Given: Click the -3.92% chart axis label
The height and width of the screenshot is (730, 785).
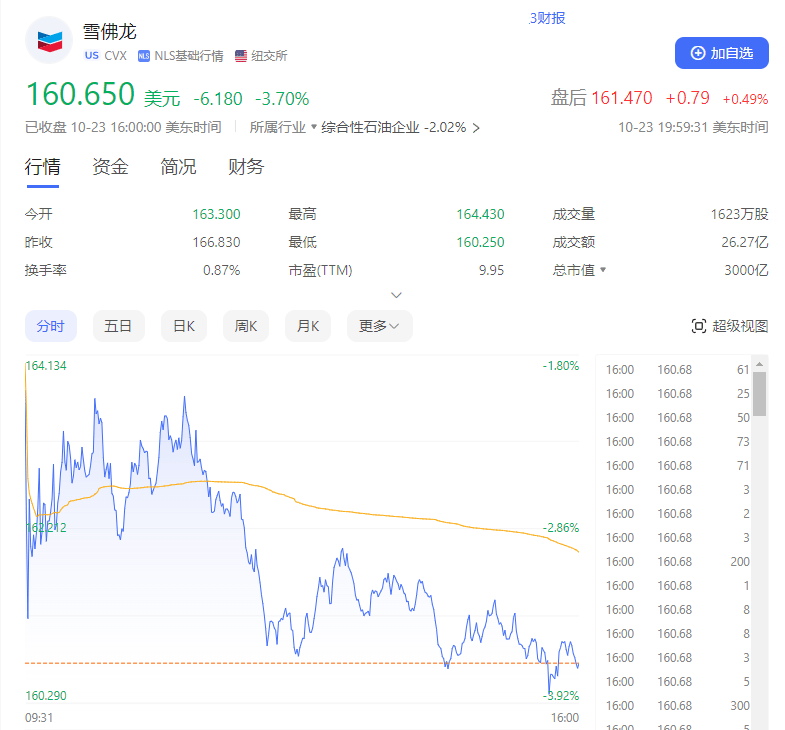Looking at the screenshot, I should click(561, 695).
